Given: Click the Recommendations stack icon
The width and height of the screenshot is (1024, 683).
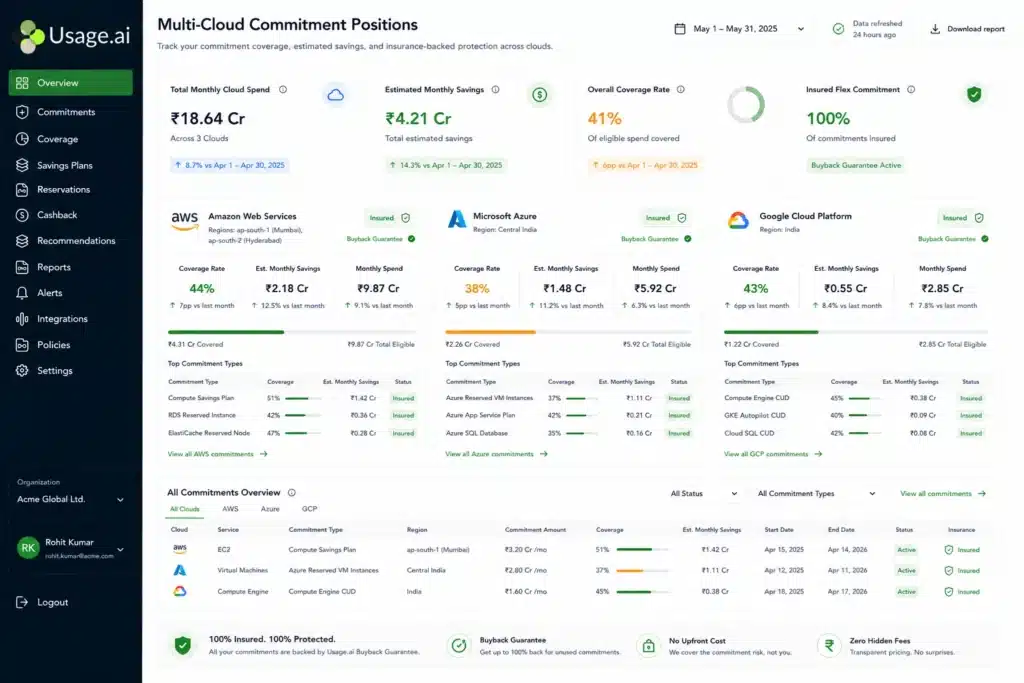Looking at the screenshot, I should (x=22, y=241).
